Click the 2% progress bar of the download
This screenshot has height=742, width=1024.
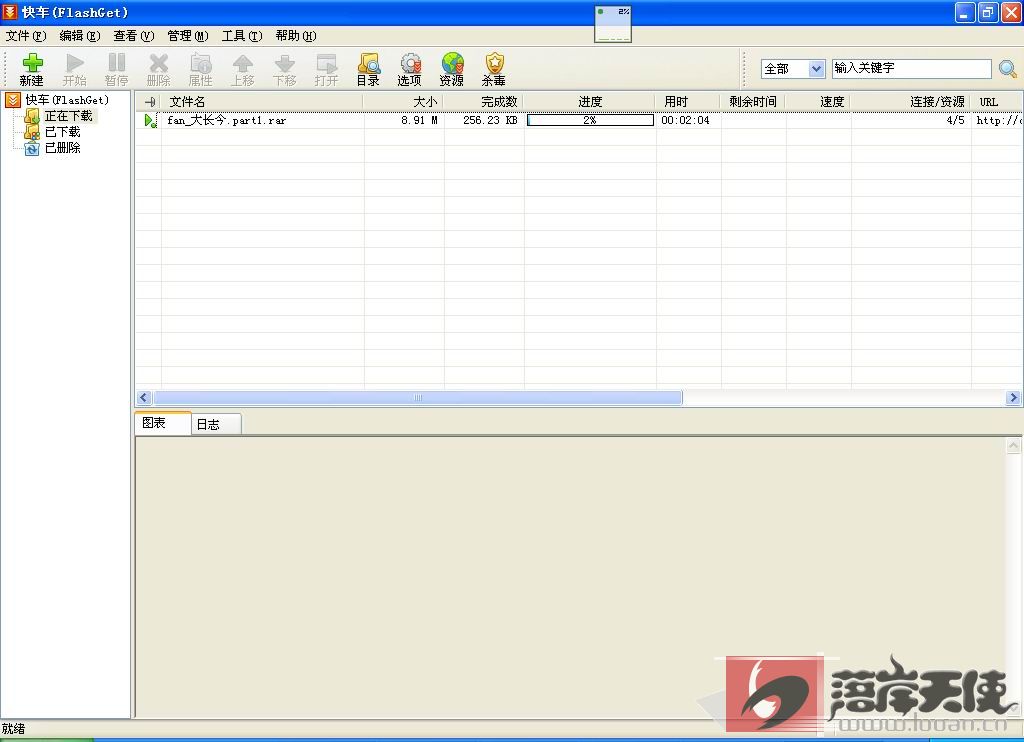coord(590,120)
